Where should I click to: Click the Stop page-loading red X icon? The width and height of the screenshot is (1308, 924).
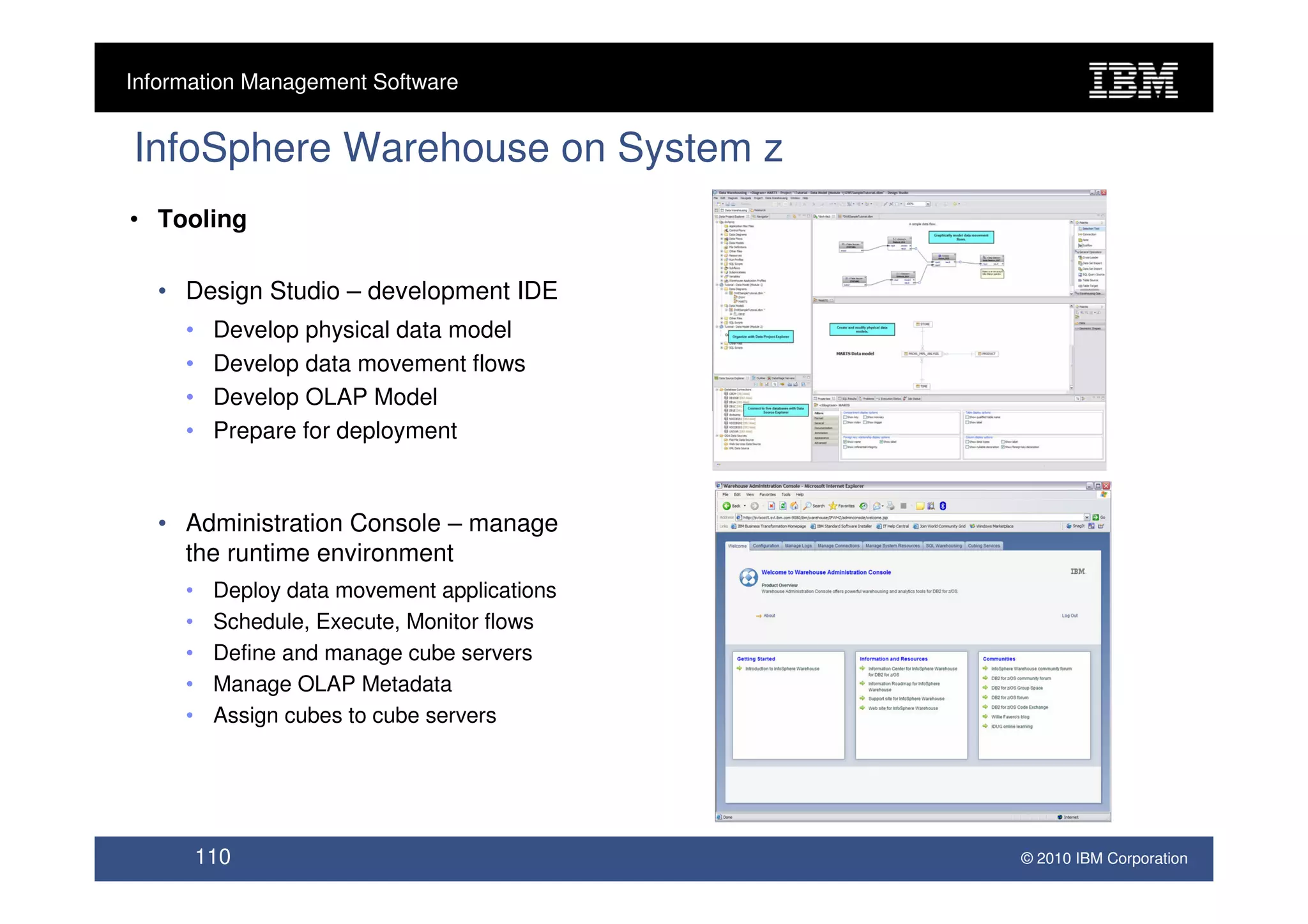click(x=772, y=506)
